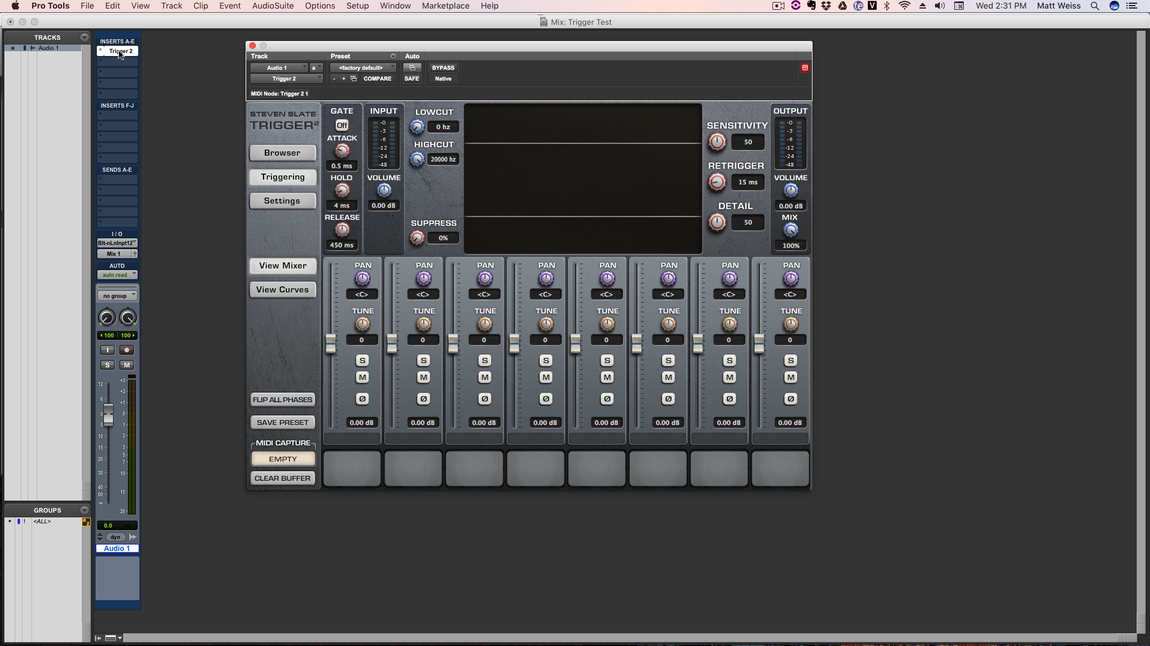Open the Trigger 2 plug-in selector dropdown
This screenshot has height=646, width=1150.
tap(286, 78)
